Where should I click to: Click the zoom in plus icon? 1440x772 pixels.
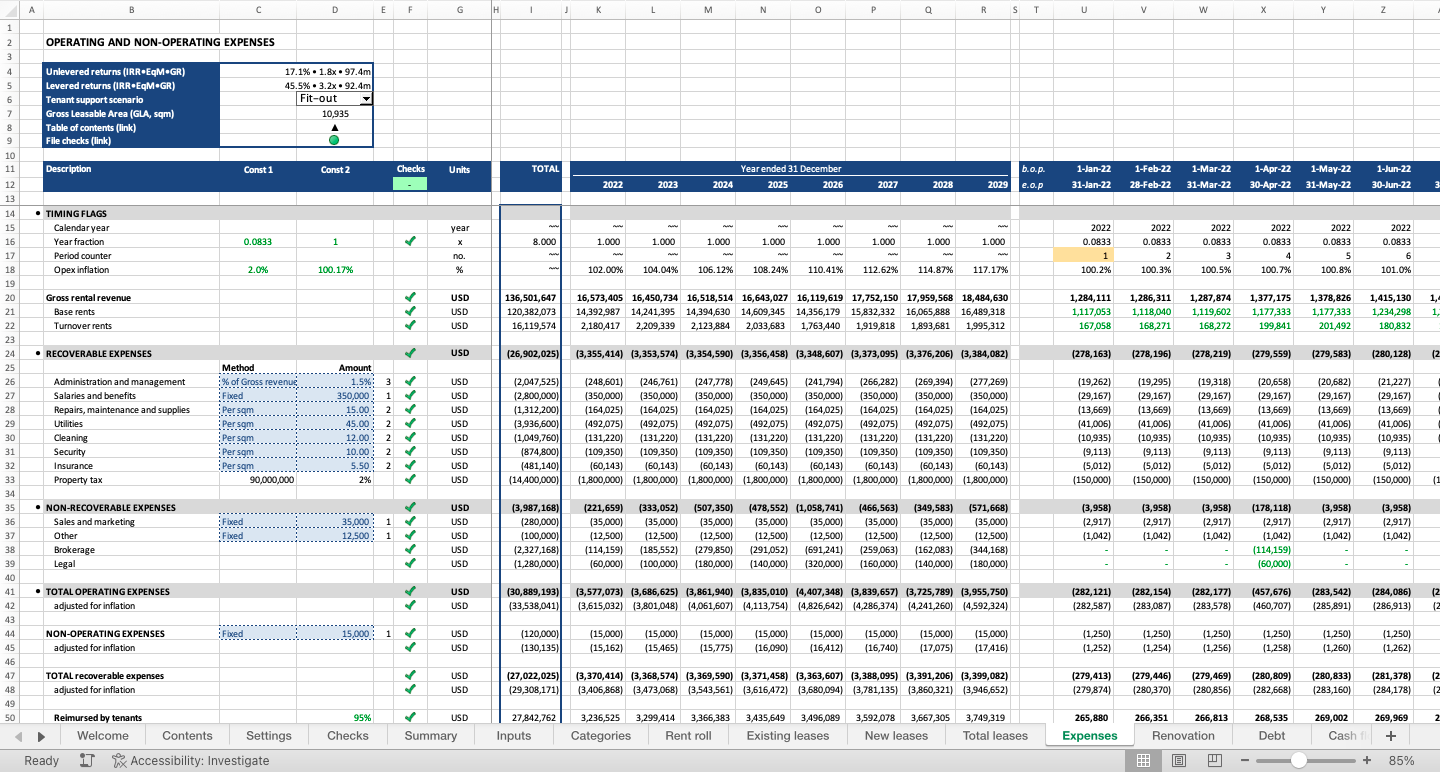coord(1367,761)
